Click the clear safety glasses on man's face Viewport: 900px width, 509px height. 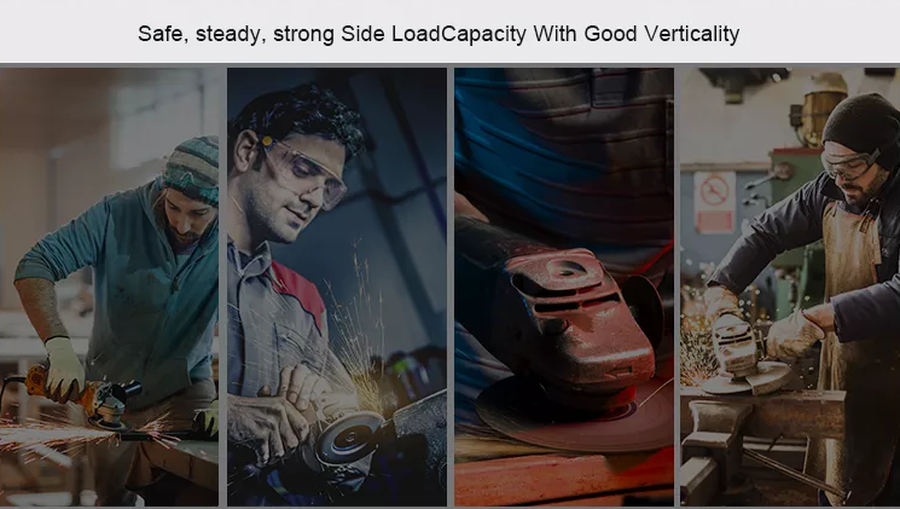(x=304, y=172)
